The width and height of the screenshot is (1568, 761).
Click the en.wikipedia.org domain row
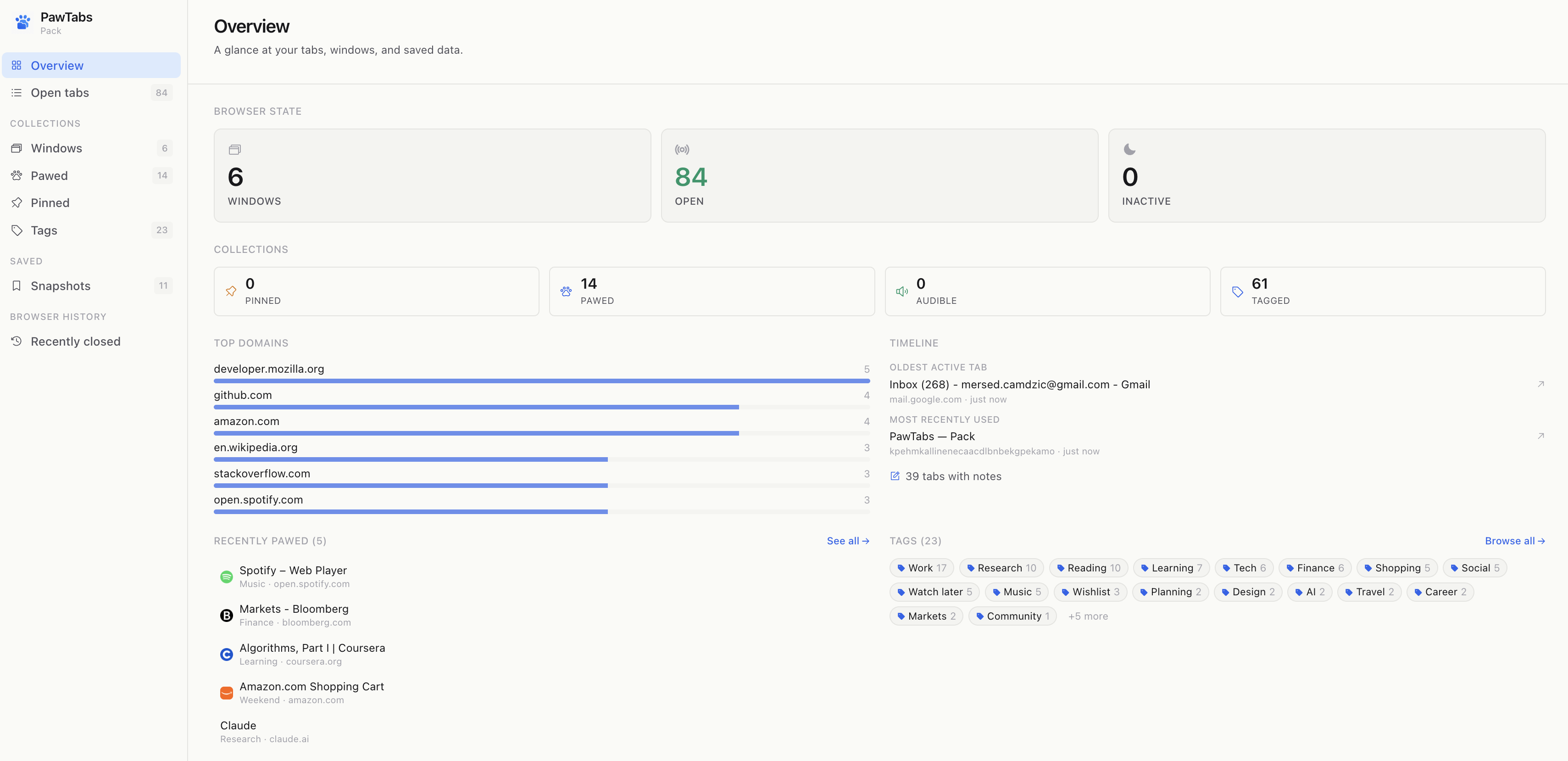click(542, 453)
